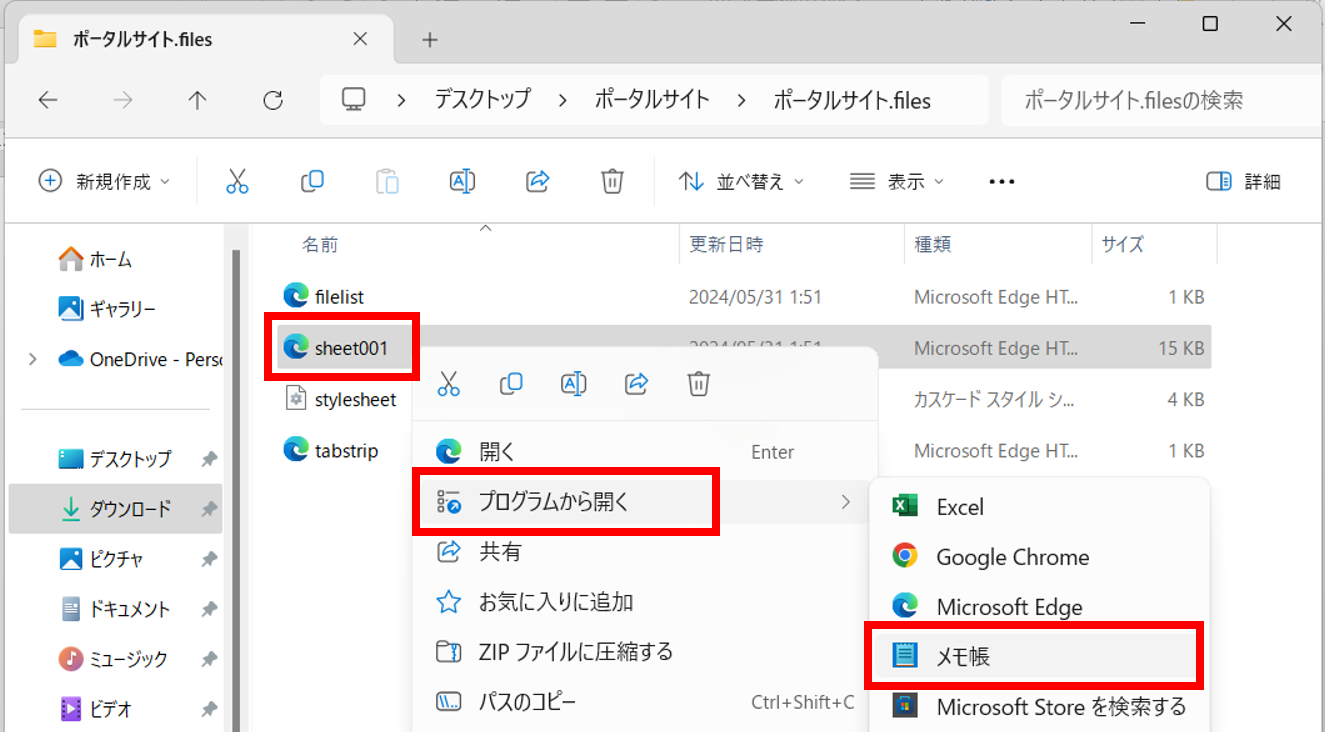Choose Google Chrome from the submenu
This screenshot has width=1325, height=732.
click(x=1011, y=557)
